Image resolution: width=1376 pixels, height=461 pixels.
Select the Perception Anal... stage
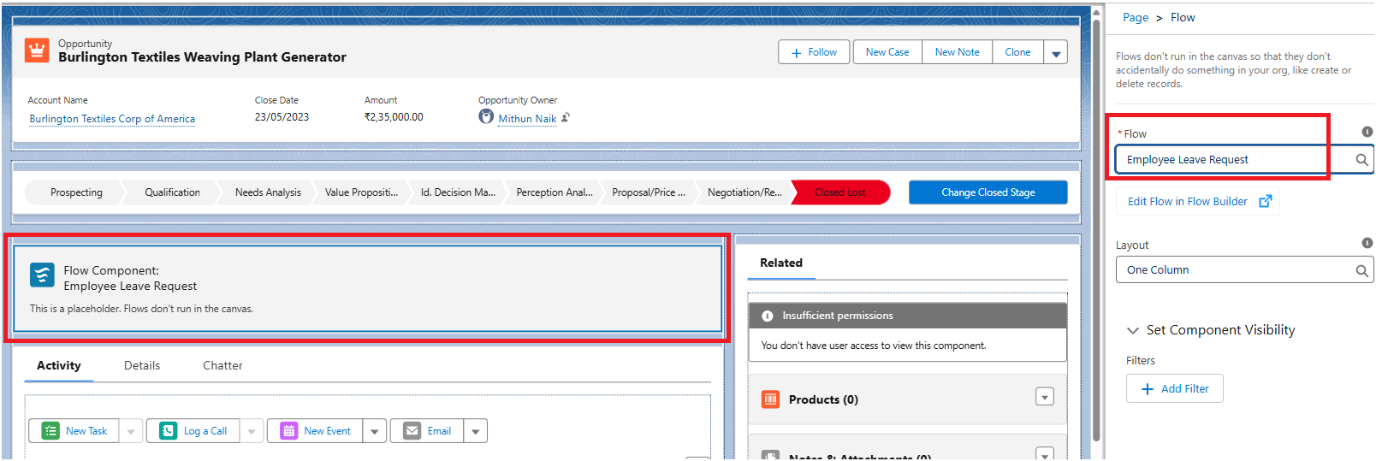click(x=555, y=192)
